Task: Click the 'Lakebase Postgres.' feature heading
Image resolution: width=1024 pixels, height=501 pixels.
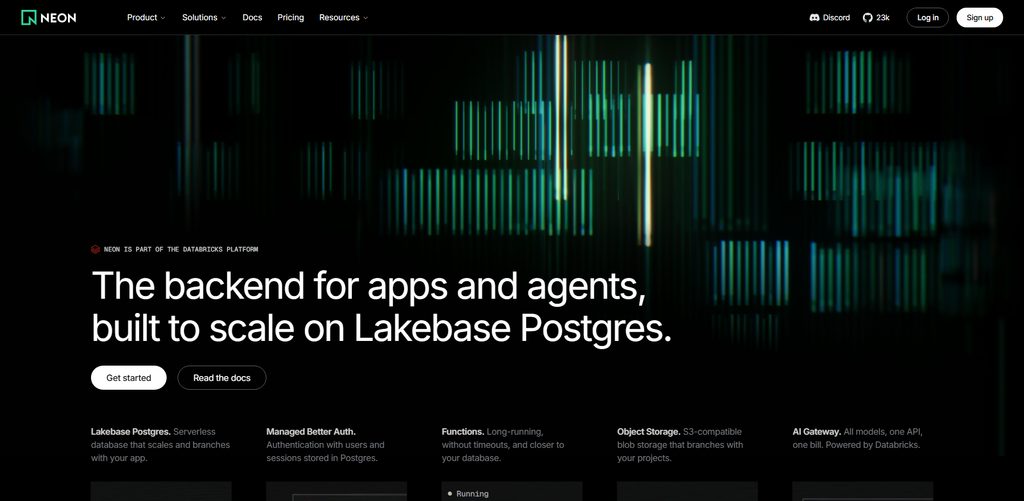Action: (131, 432)
